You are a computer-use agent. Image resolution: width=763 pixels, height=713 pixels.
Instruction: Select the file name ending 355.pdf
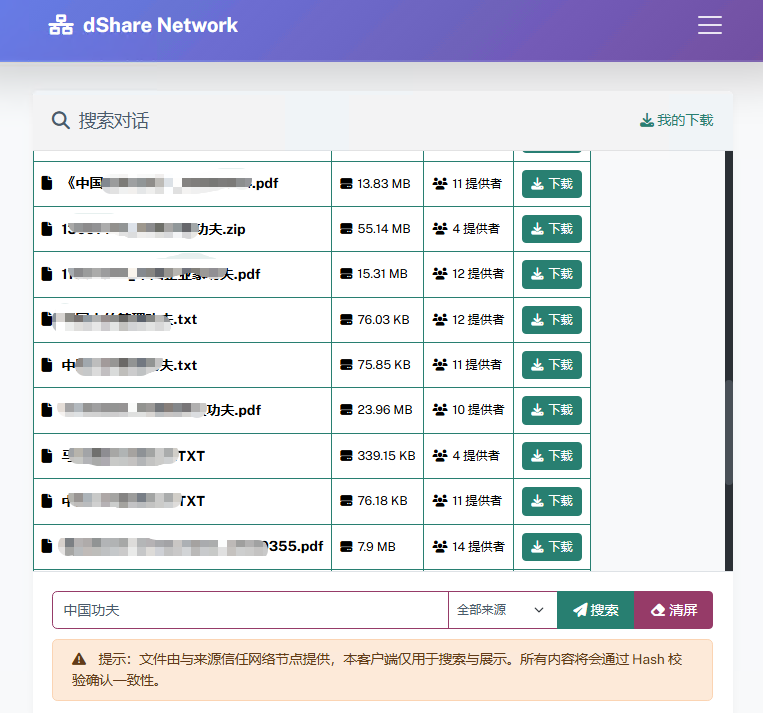(190, 546)
